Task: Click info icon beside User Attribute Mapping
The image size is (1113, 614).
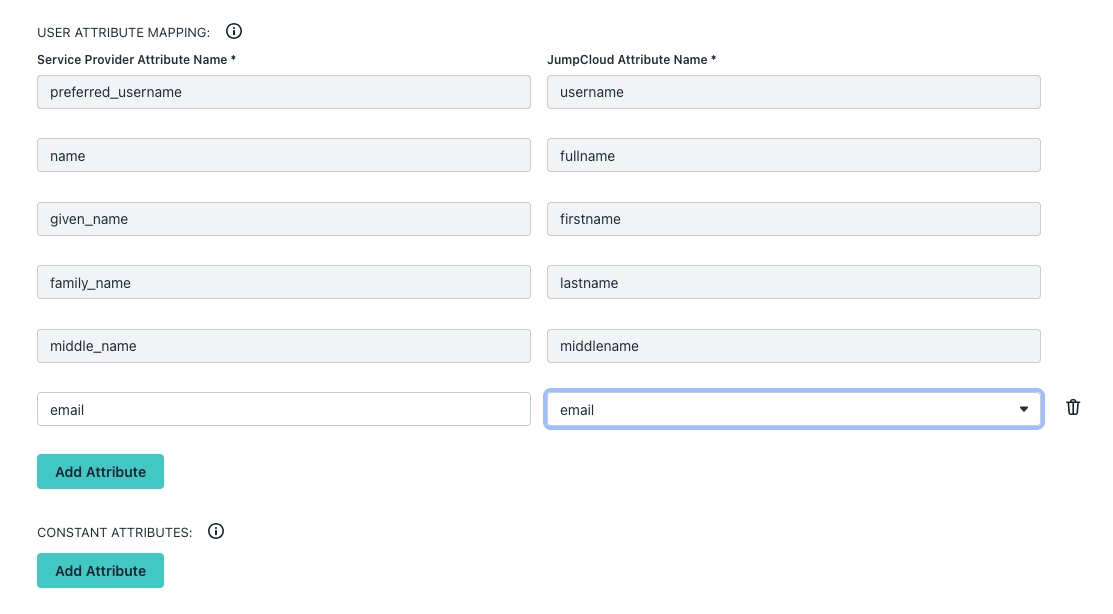Action: [234, 31]
